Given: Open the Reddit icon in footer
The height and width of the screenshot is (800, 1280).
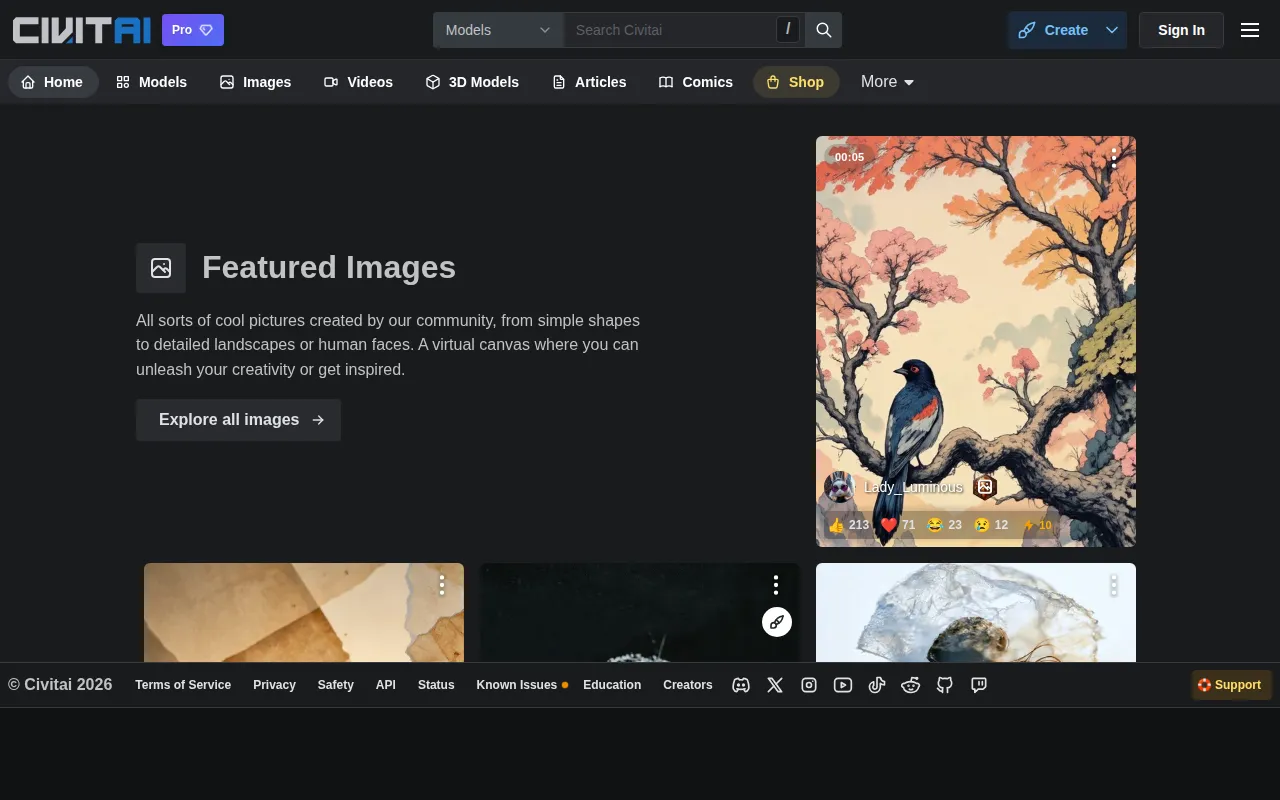Looking at the screenshot, I should [911, 685].
